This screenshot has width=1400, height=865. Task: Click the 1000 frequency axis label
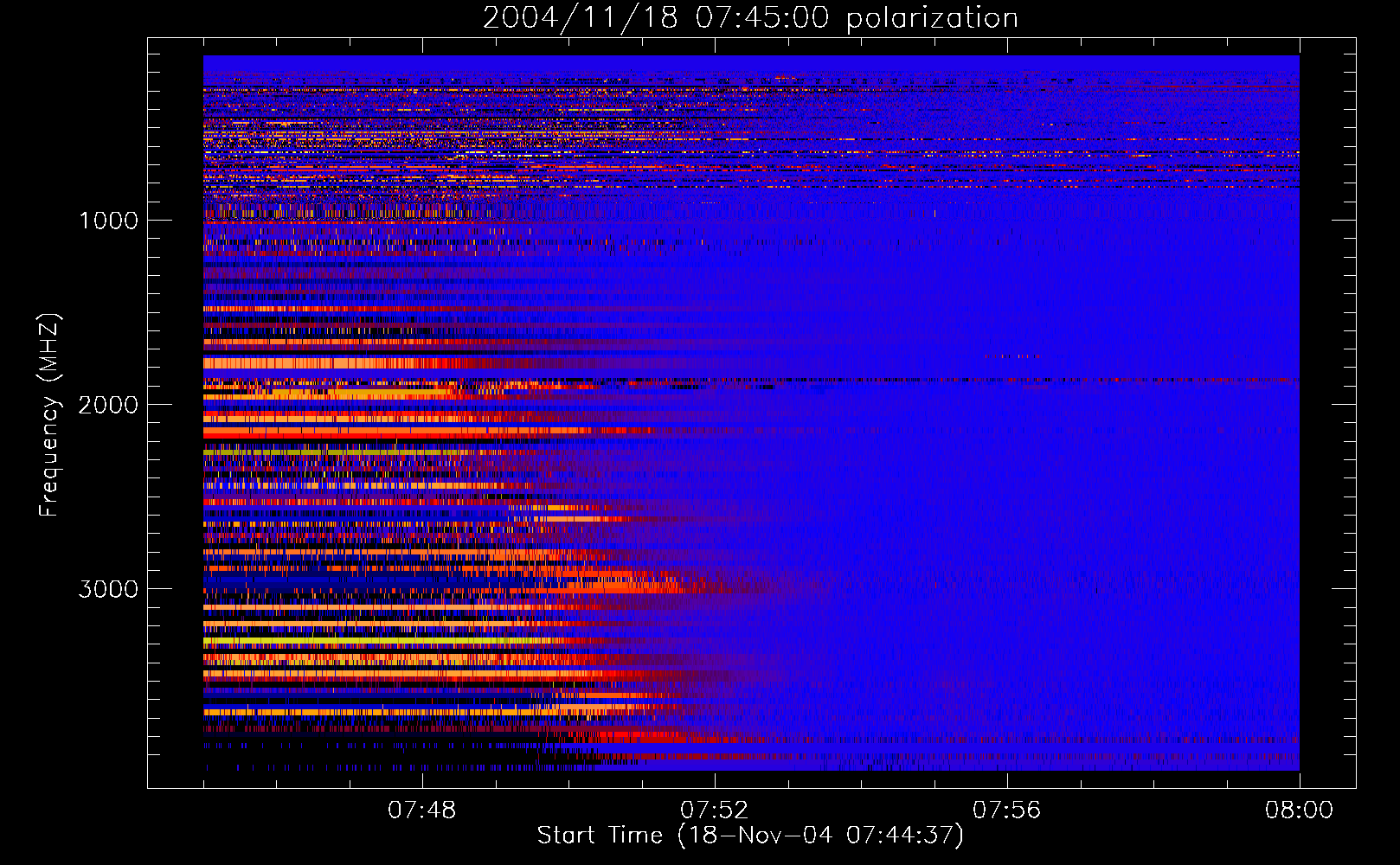click(108, 221)
